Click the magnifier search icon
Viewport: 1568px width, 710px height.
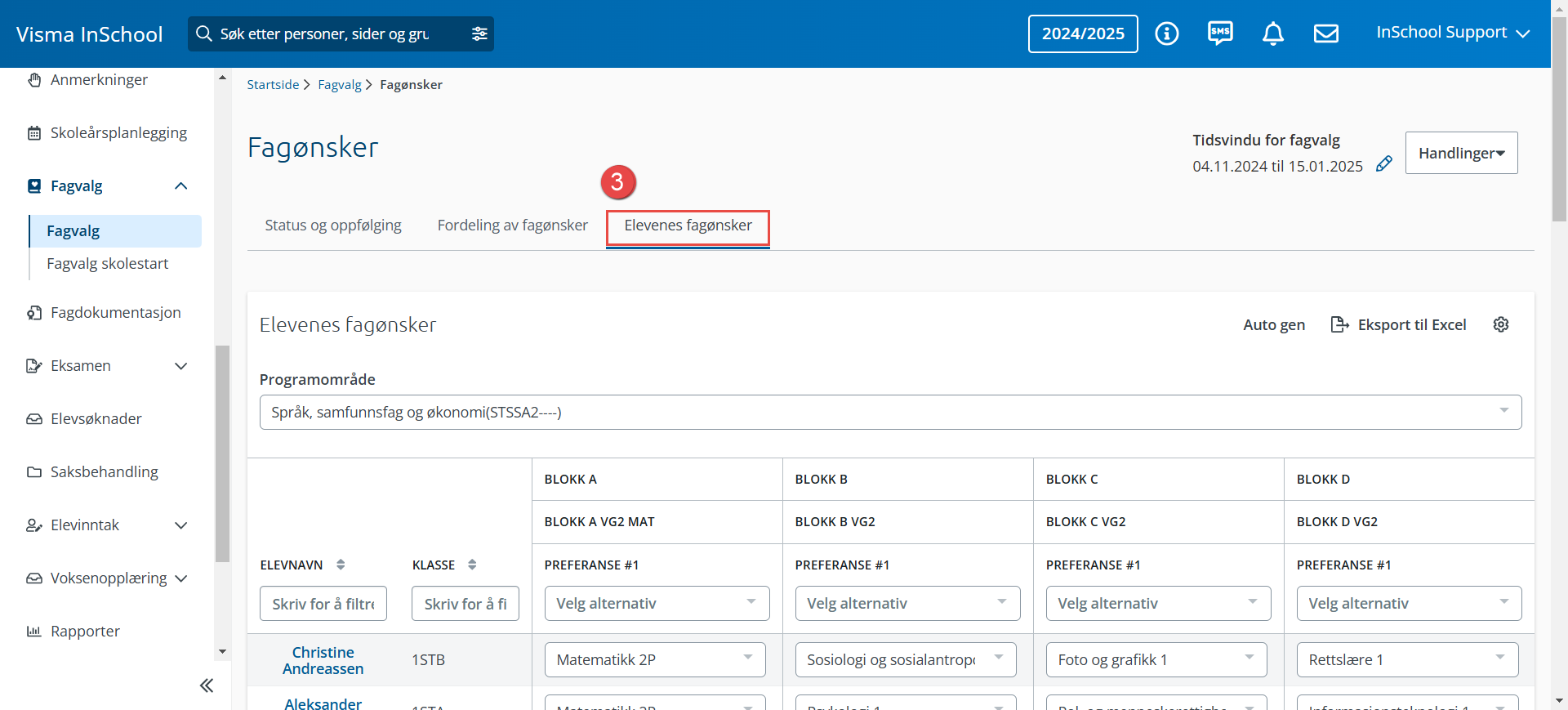pyautogui.click(x=203, y=33)
